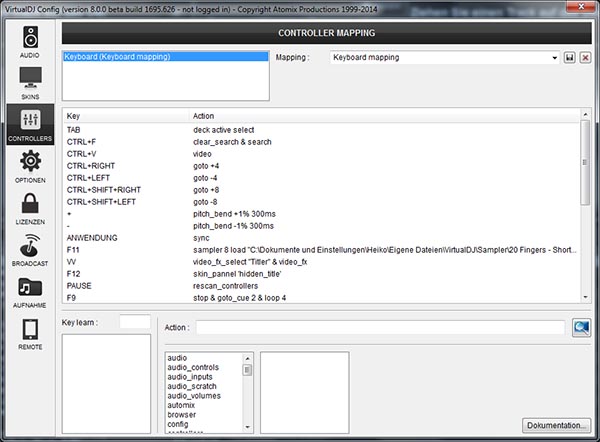This screenshot has width=600, height=442.
Task: Save the mapping with the disk icon
Action: point(569,58)
